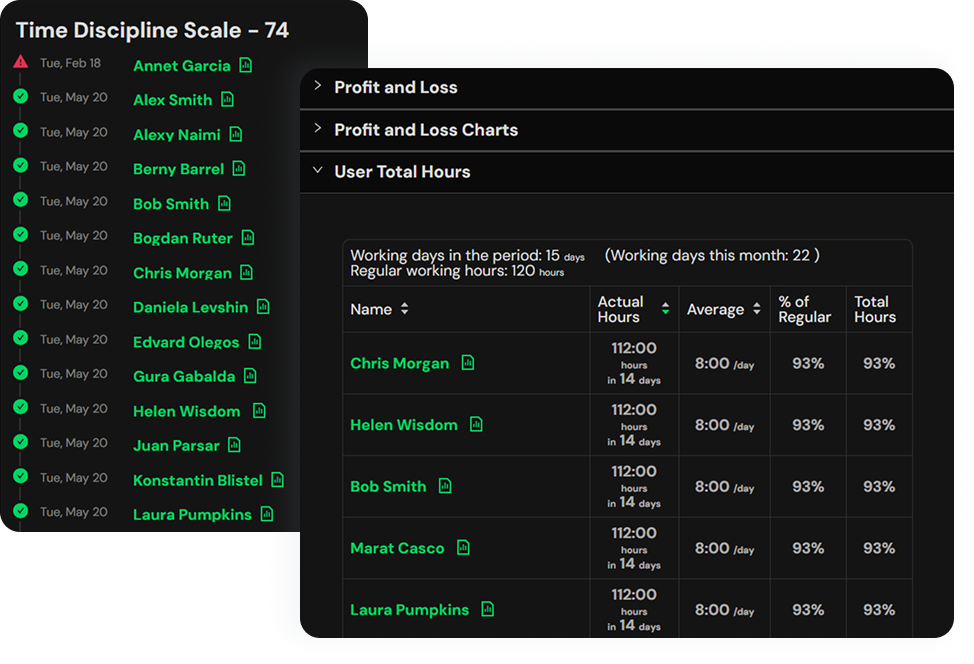The width and height of the screenshot is (974, 664).
Task: Expand the Profit and Loss Charts section
Action: coord(426,130)
